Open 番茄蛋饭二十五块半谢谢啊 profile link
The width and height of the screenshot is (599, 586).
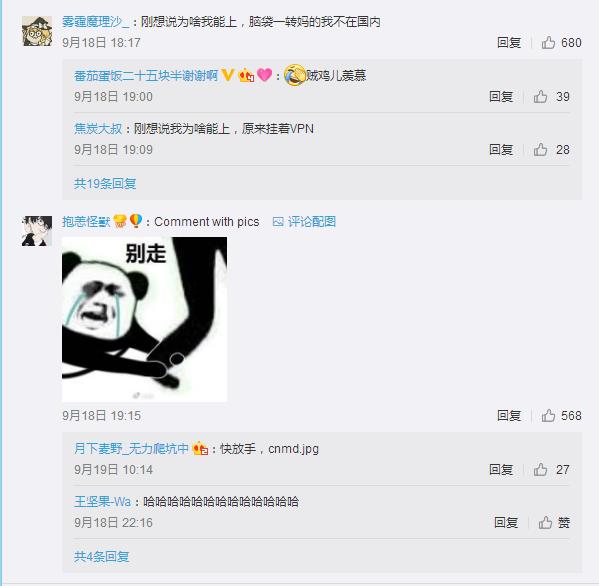(146, 76)
